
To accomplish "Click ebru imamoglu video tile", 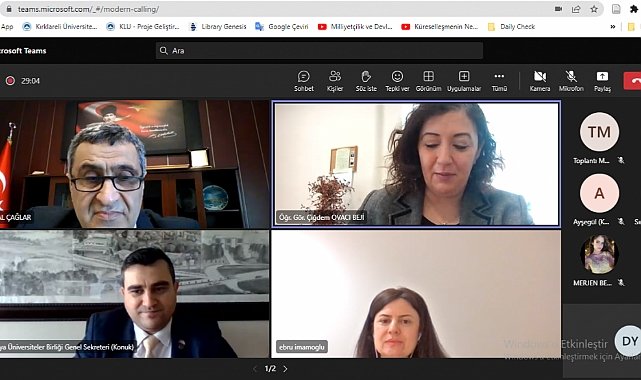I will (x=416, y=294).
